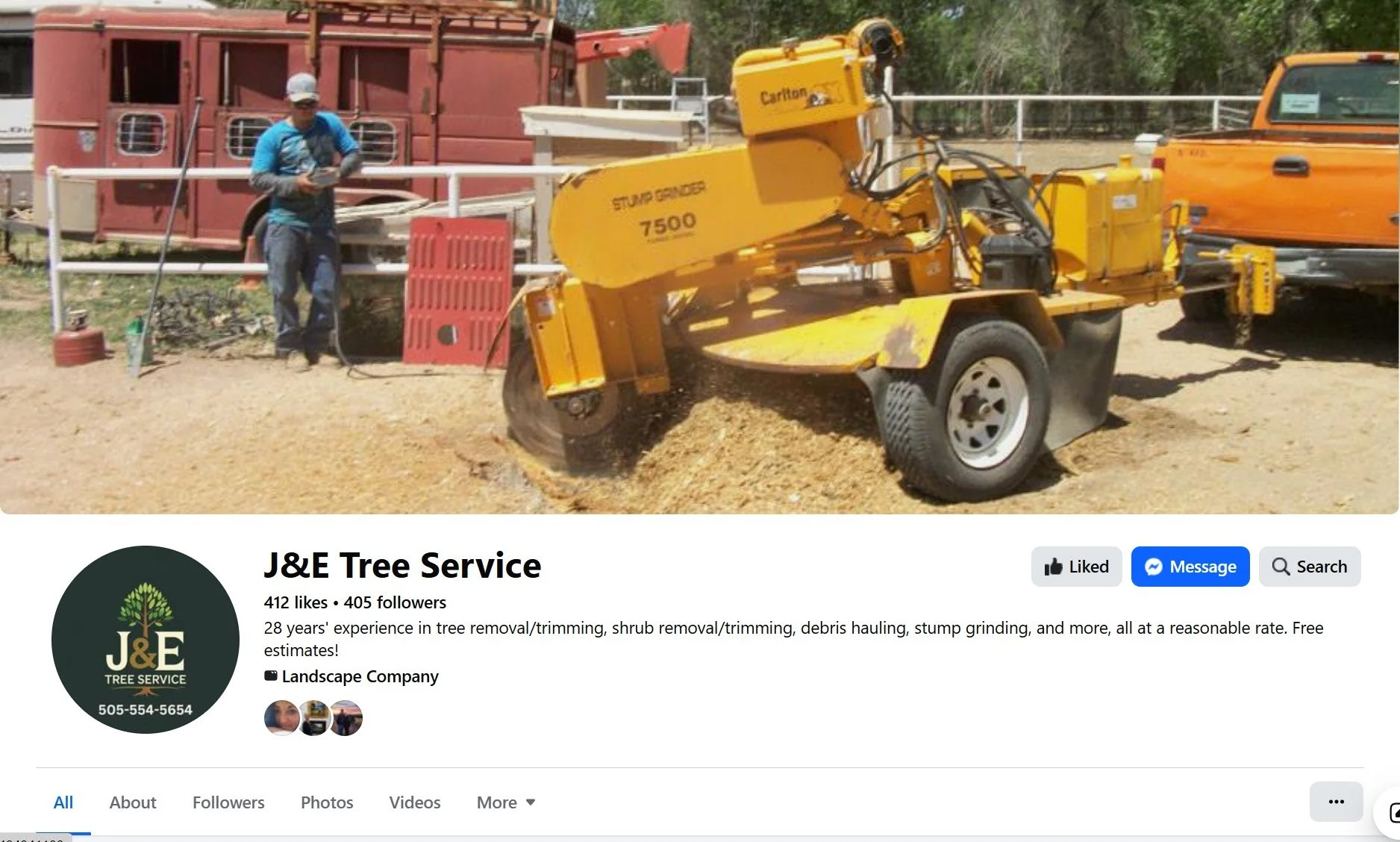Click the first follower avatar
Image resolution: width=1400 pixels, height=842 pixels.
point(281,718)
